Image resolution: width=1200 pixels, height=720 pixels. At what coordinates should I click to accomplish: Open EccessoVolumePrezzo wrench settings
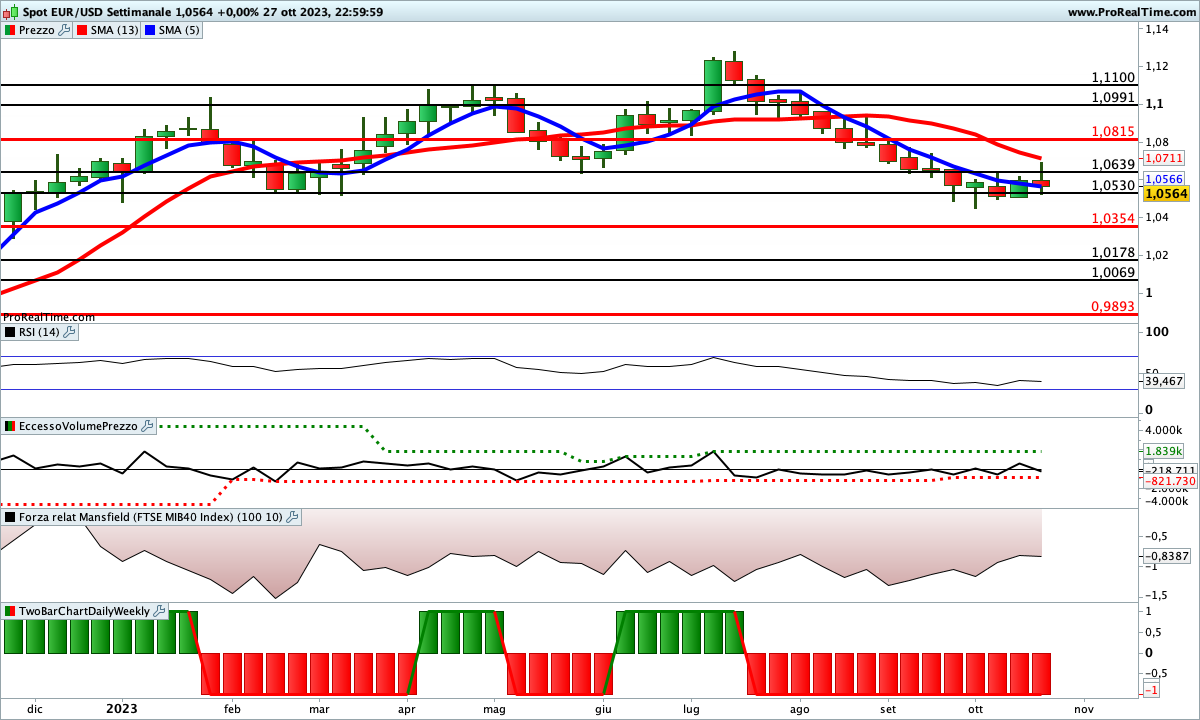(x=148, y=426)
